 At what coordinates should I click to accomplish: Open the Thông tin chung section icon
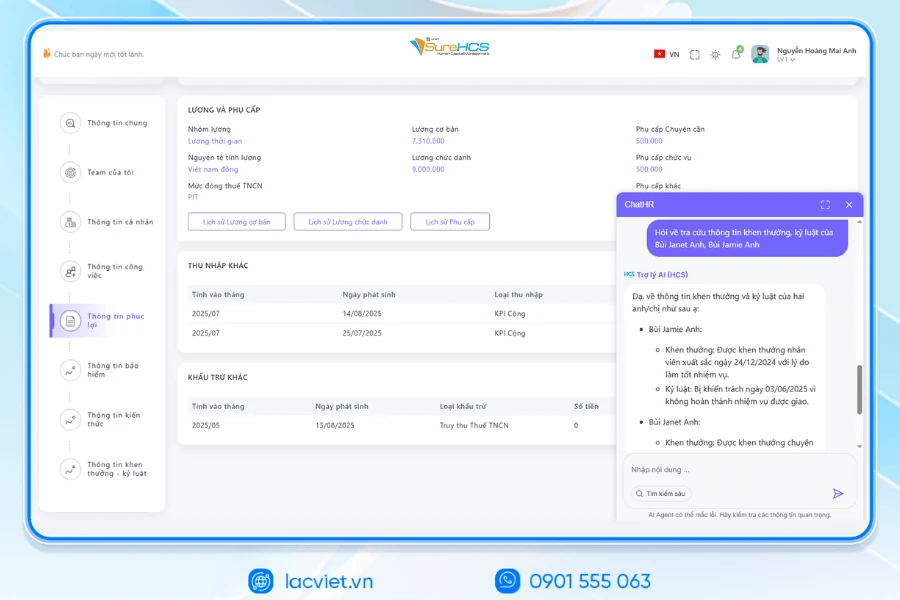(69, 122)
